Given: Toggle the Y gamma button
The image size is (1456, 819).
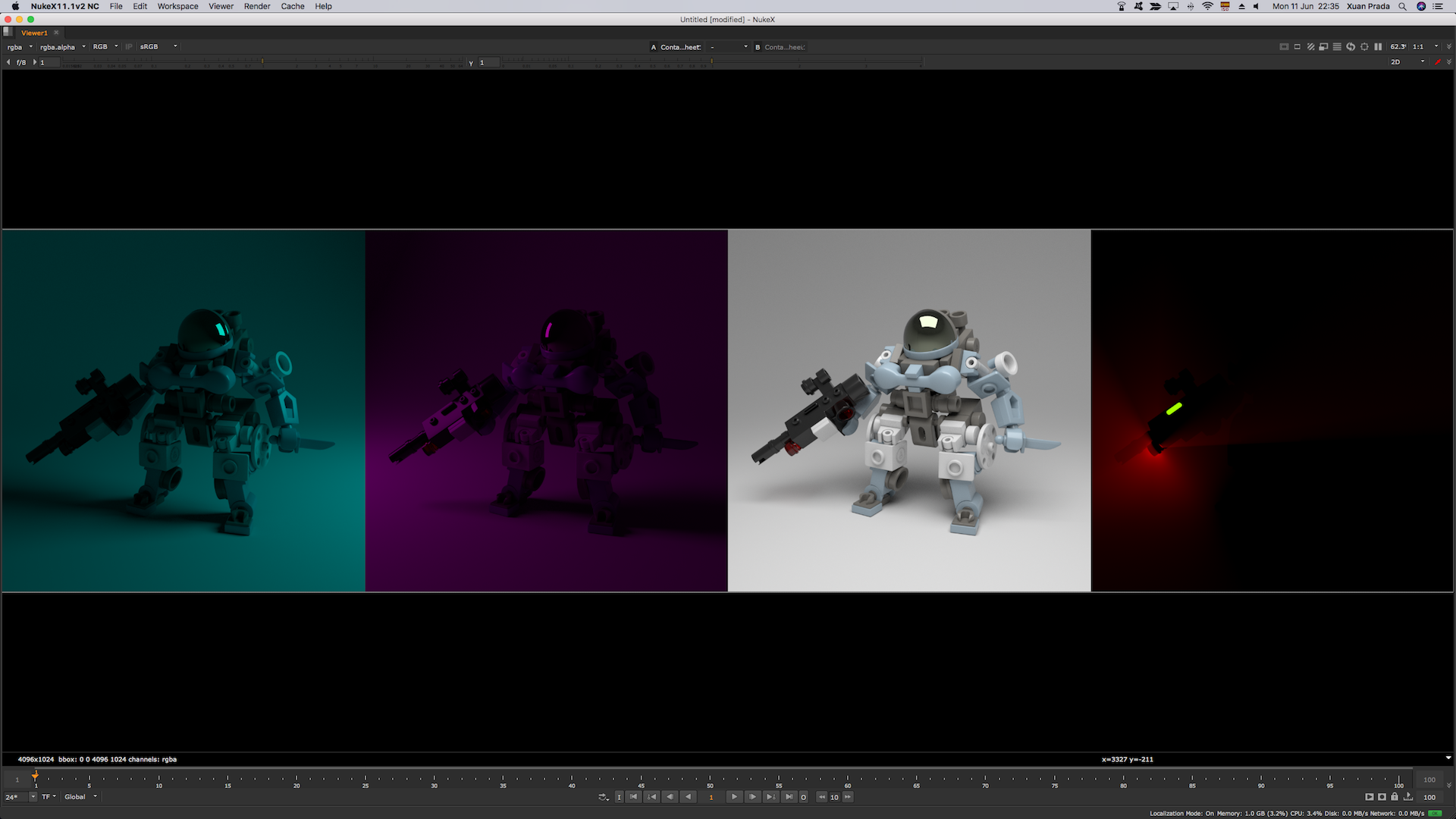Looking at the screenshot, I should (x=471, y=62).
